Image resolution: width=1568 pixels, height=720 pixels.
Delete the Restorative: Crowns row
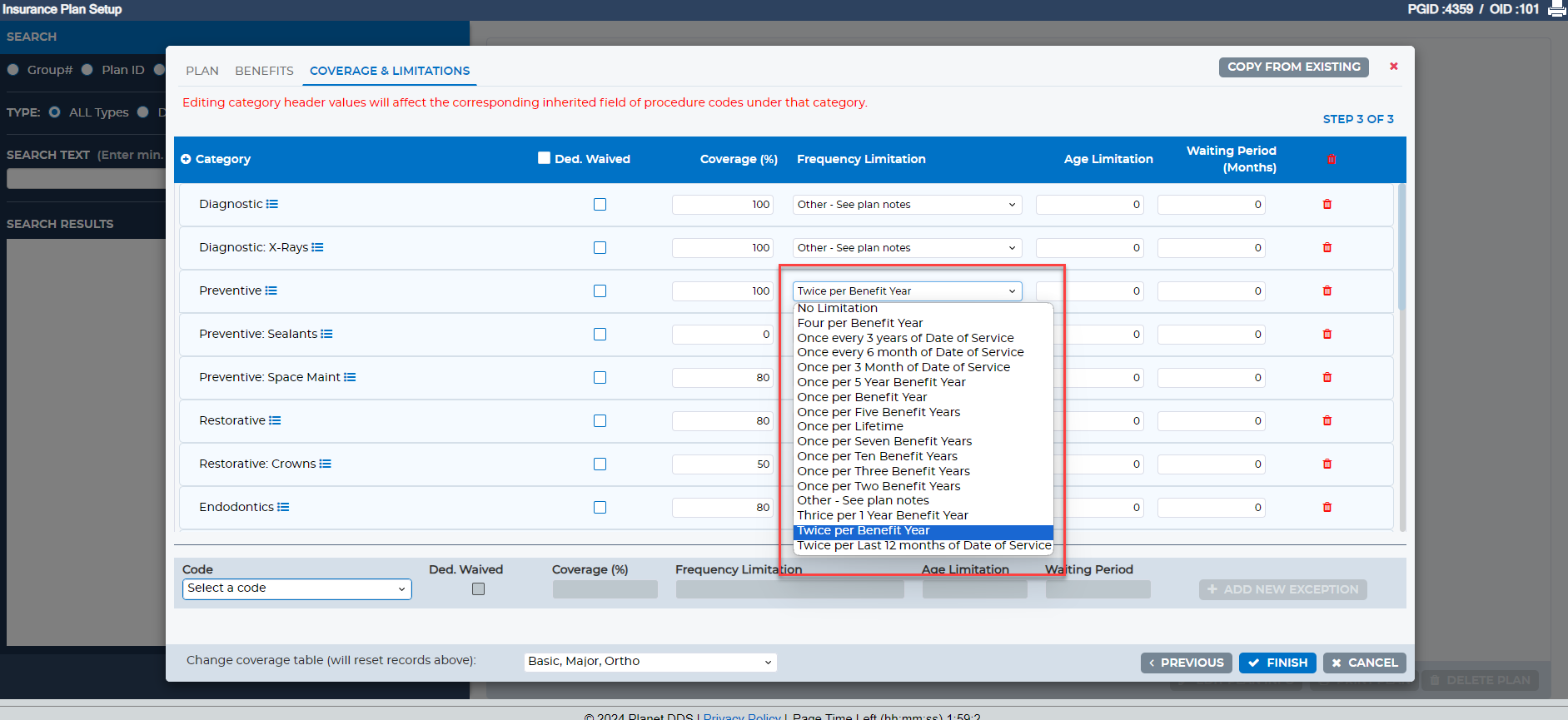1327,464
